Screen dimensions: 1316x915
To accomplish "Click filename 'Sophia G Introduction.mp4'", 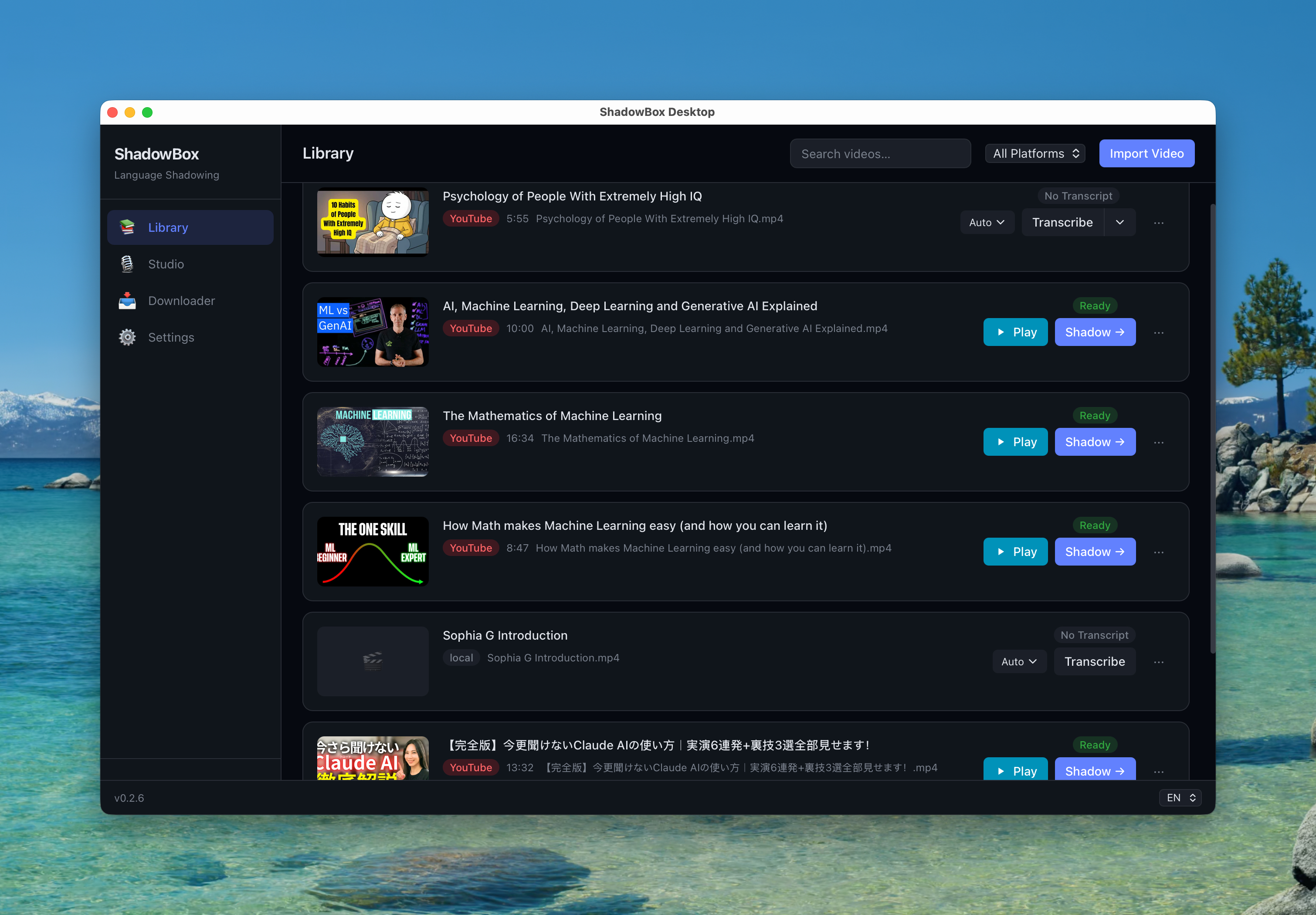I will (x=553, y=658).
